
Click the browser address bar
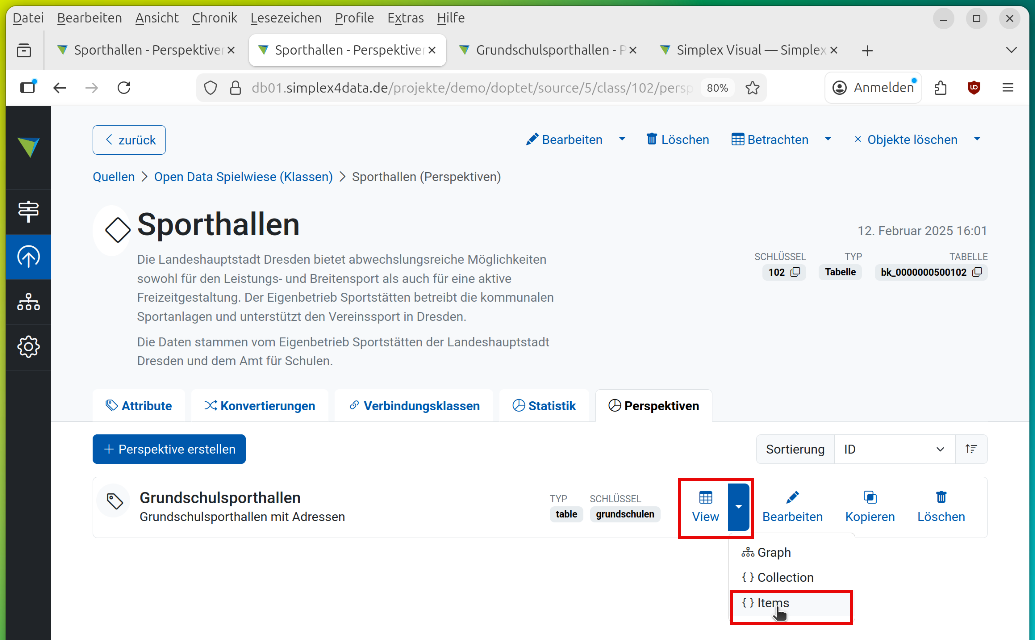pyautogui.click(x=470, y=88)
